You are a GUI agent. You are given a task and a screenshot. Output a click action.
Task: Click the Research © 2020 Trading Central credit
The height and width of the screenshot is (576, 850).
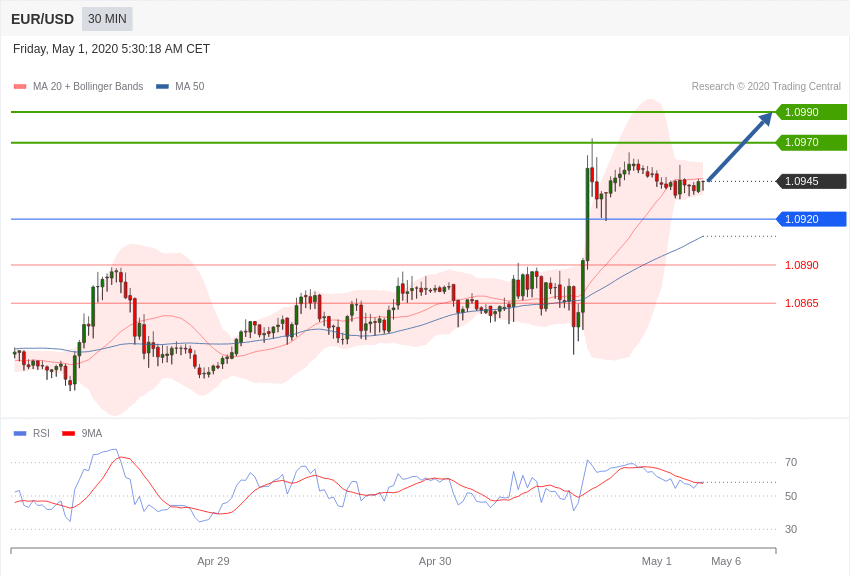pos(766,87)
